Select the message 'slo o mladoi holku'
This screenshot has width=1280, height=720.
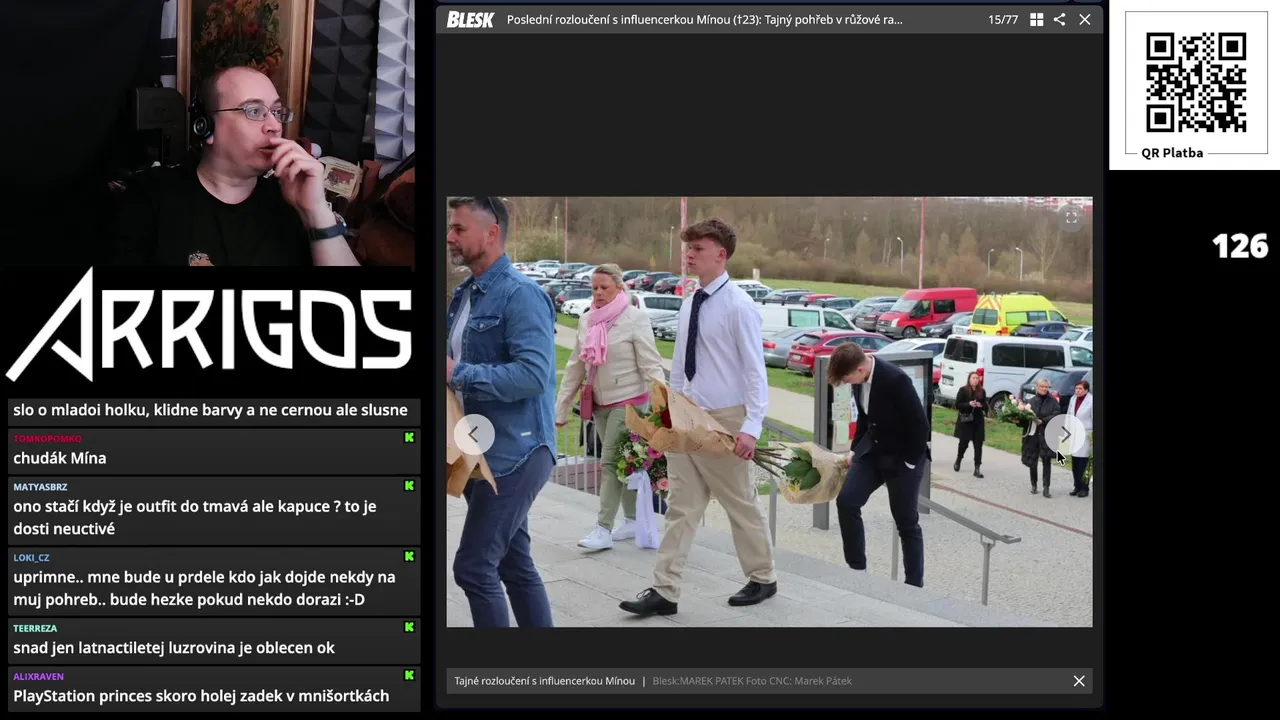210,410
